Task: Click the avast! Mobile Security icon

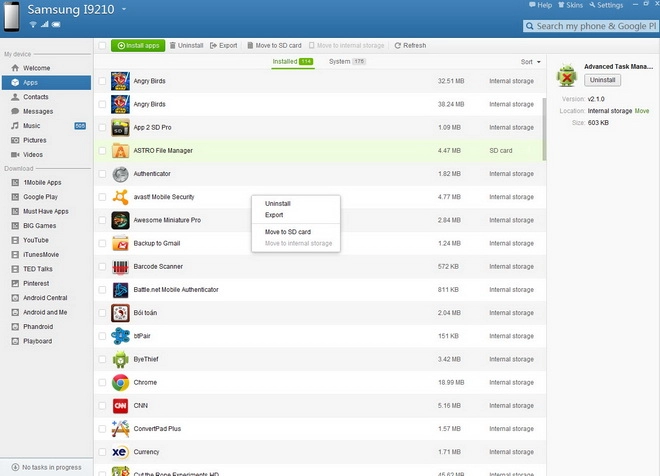Action: (120, 197)
